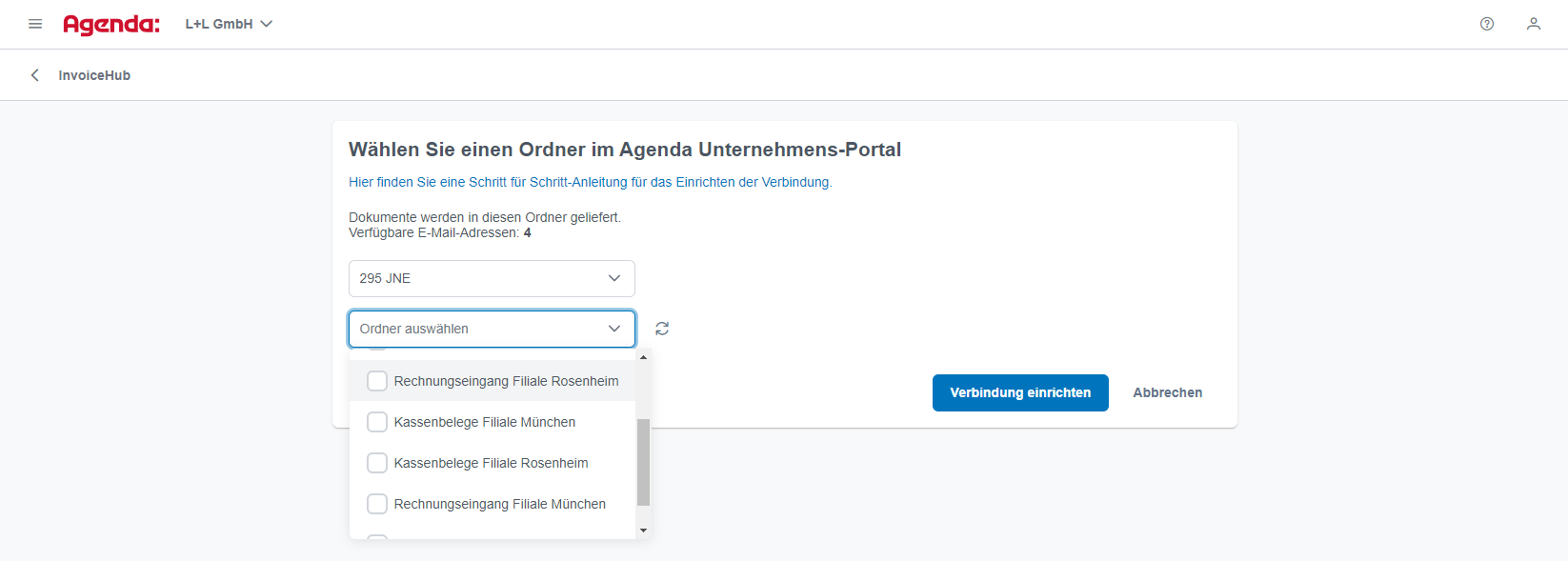Expand the L+L GmbH company selector
The height and width of the screenshot is (561, 1568).
229,24
